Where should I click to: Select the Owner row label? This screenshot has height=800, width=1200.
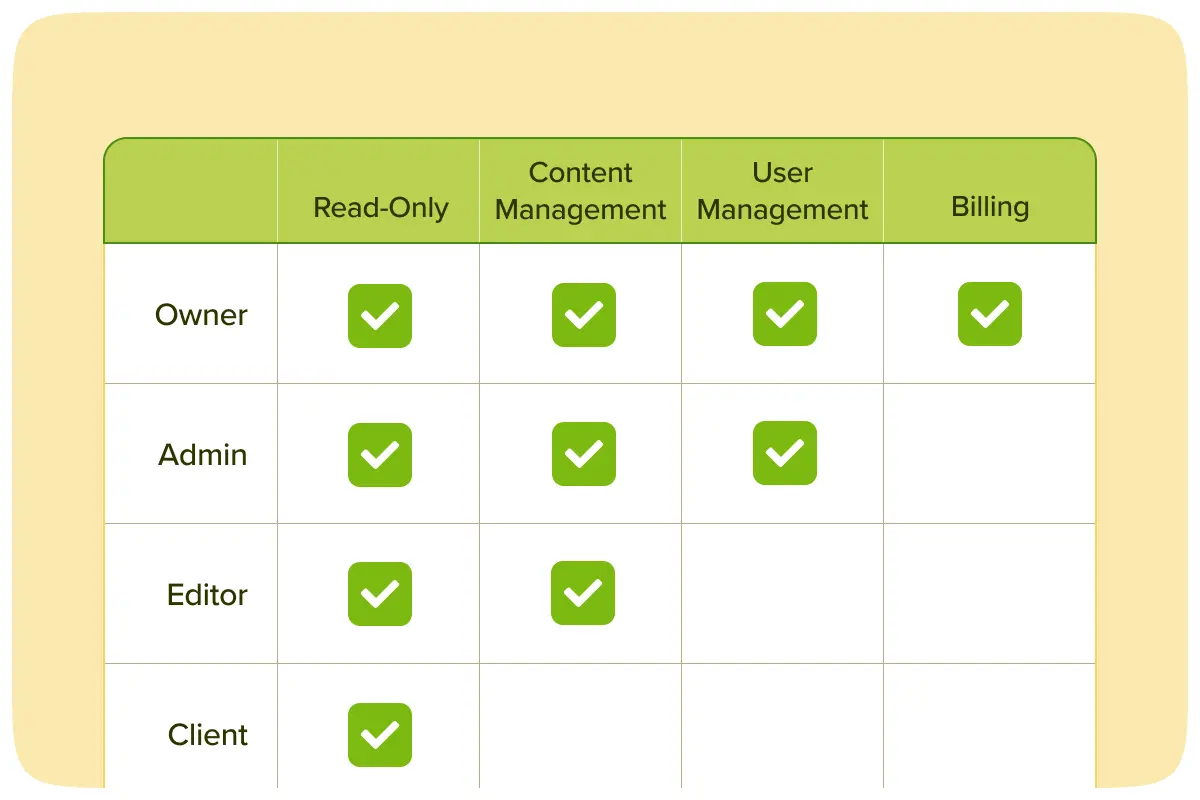(x=201, y=315)
